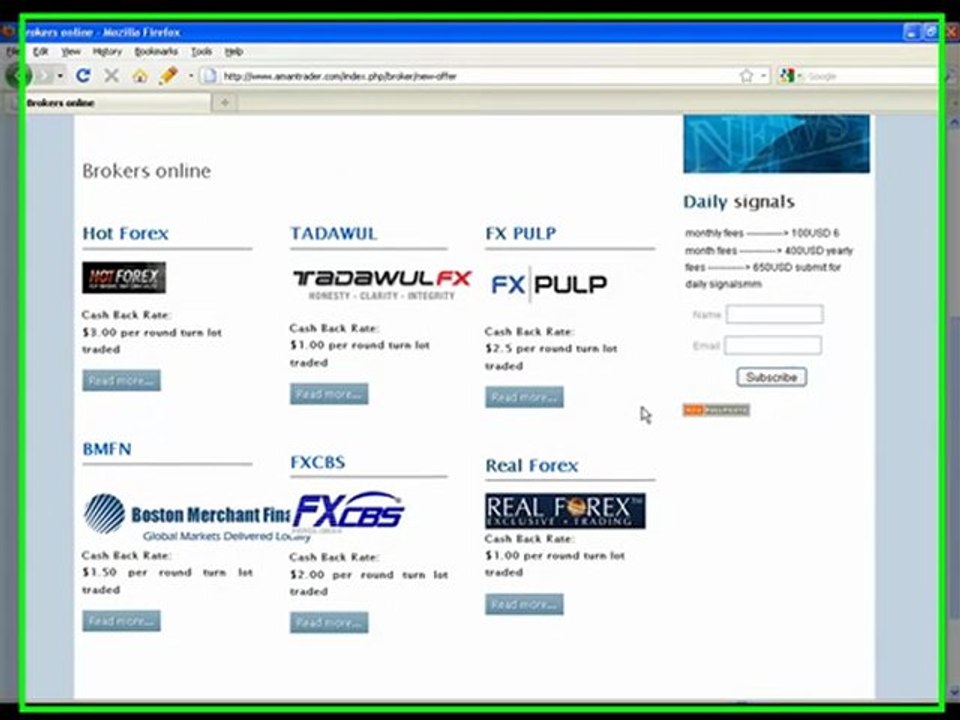
Task: Click the Hot Forex logo image
Action: [x=124, y=278]
